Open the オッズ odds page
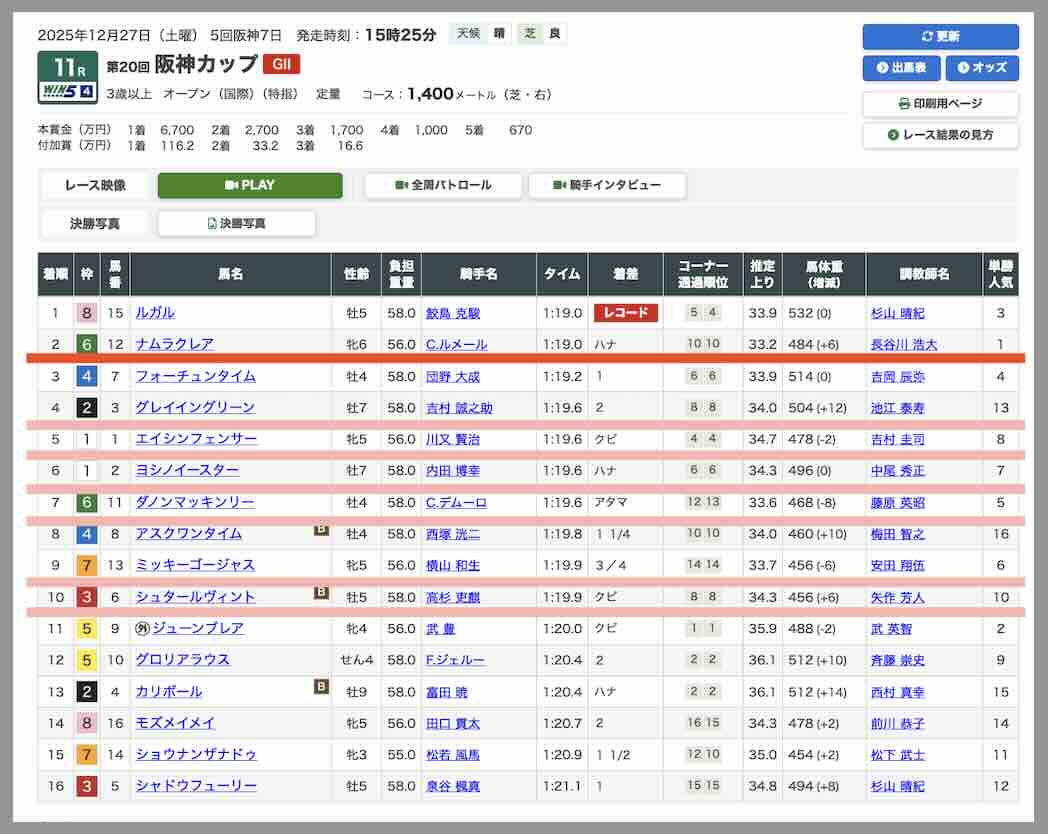Image resolution: width=1048 pixels, height=834 pixels. [981, 68]
